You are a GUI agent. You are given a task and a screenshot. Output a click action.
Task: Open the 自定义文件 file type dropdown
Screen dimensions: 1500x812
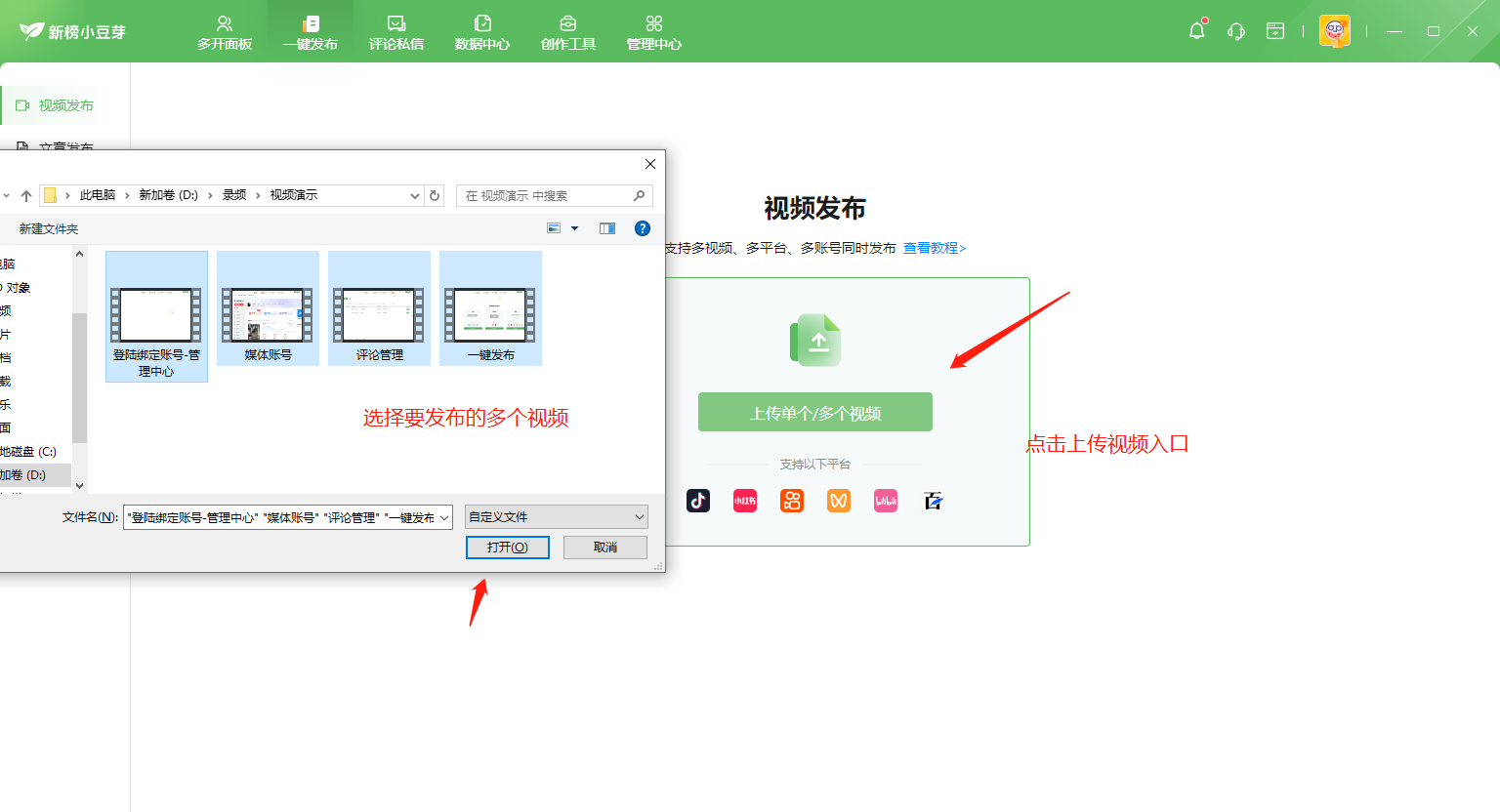coord(557,517)
